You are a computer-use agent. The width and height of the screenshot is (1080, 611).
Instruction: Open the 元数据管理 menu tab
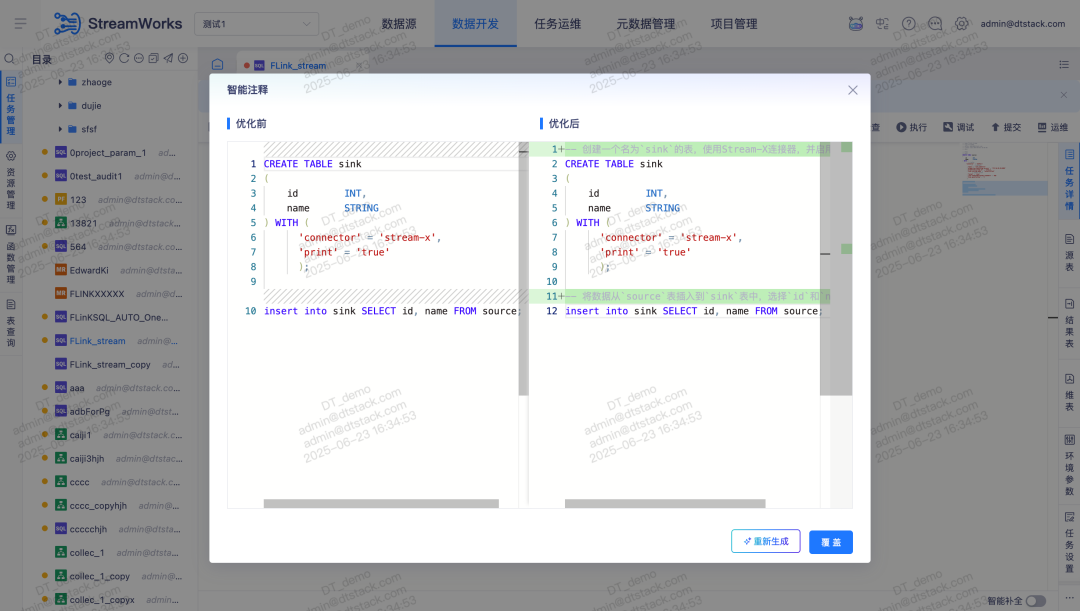click(x=645, y=23)
